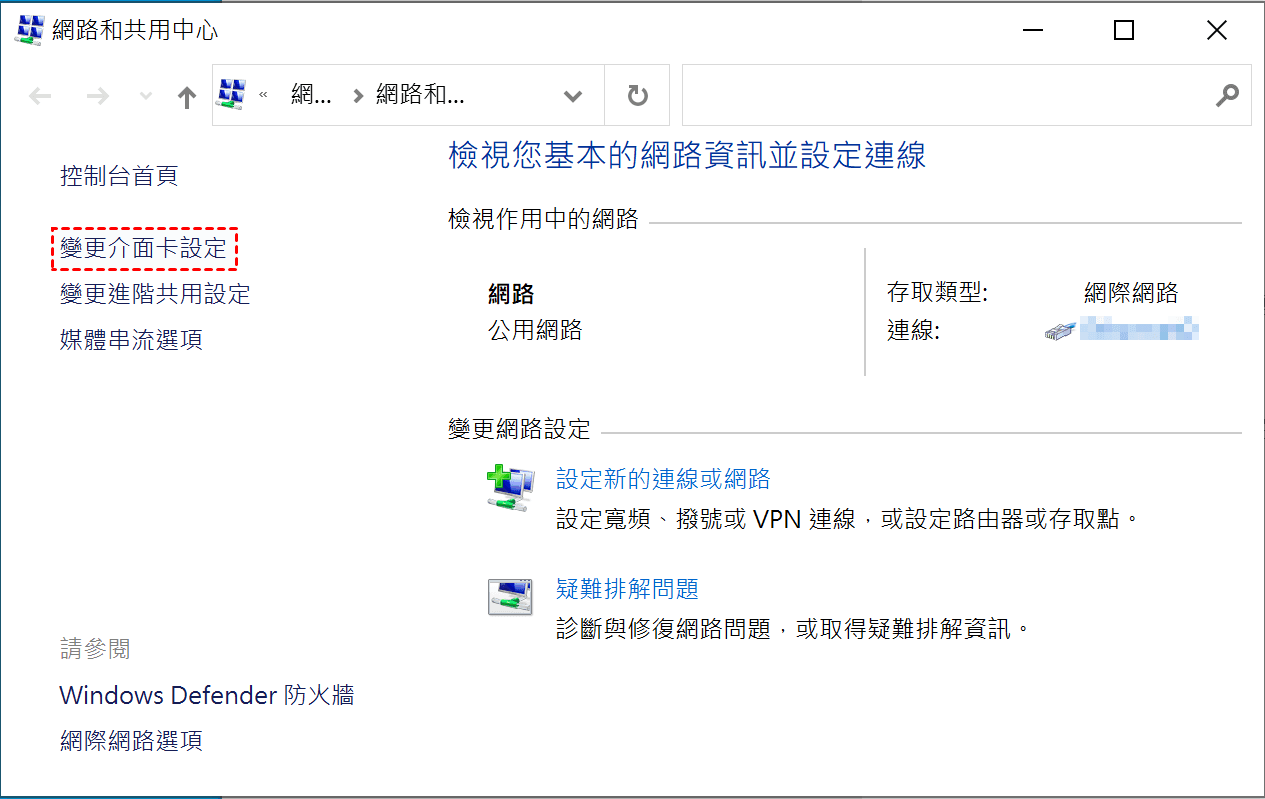Click the network icon in address bar
Screen dimensions: 1265x799
[232, 95]
